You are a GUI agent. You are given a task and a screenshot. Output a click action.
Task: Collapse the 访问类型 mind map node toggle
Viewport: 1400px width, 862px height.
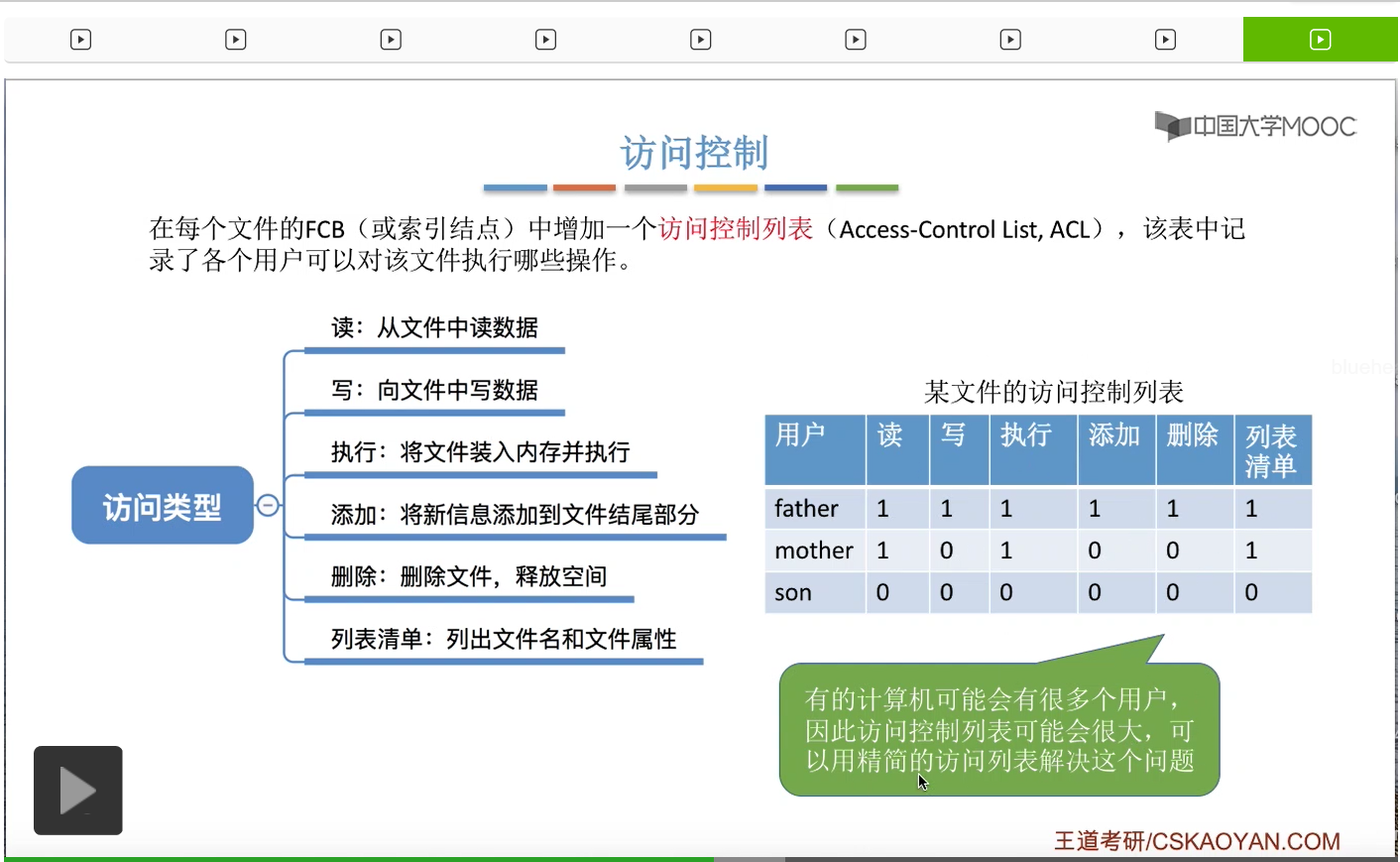tap(268, 505)
